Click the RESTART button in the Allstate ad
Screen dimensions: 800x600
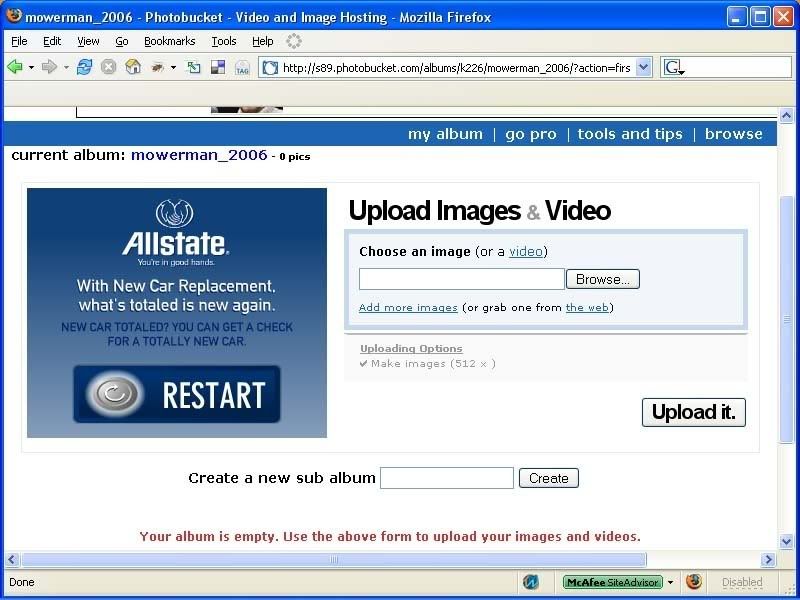pos(177,394)
